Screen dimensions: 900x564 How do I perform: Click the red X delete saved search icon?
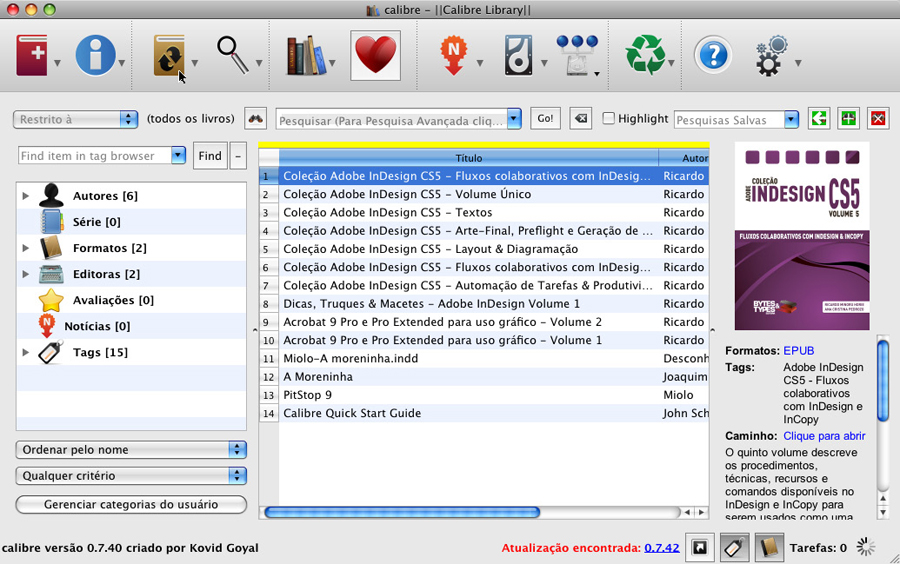(878, 119)
